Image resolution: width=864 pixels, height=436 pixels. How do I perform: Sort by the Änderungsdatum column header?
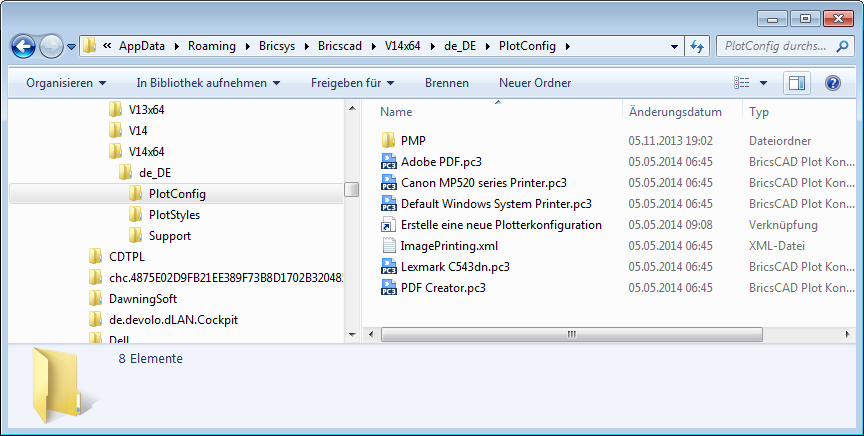tap(675, 113)
